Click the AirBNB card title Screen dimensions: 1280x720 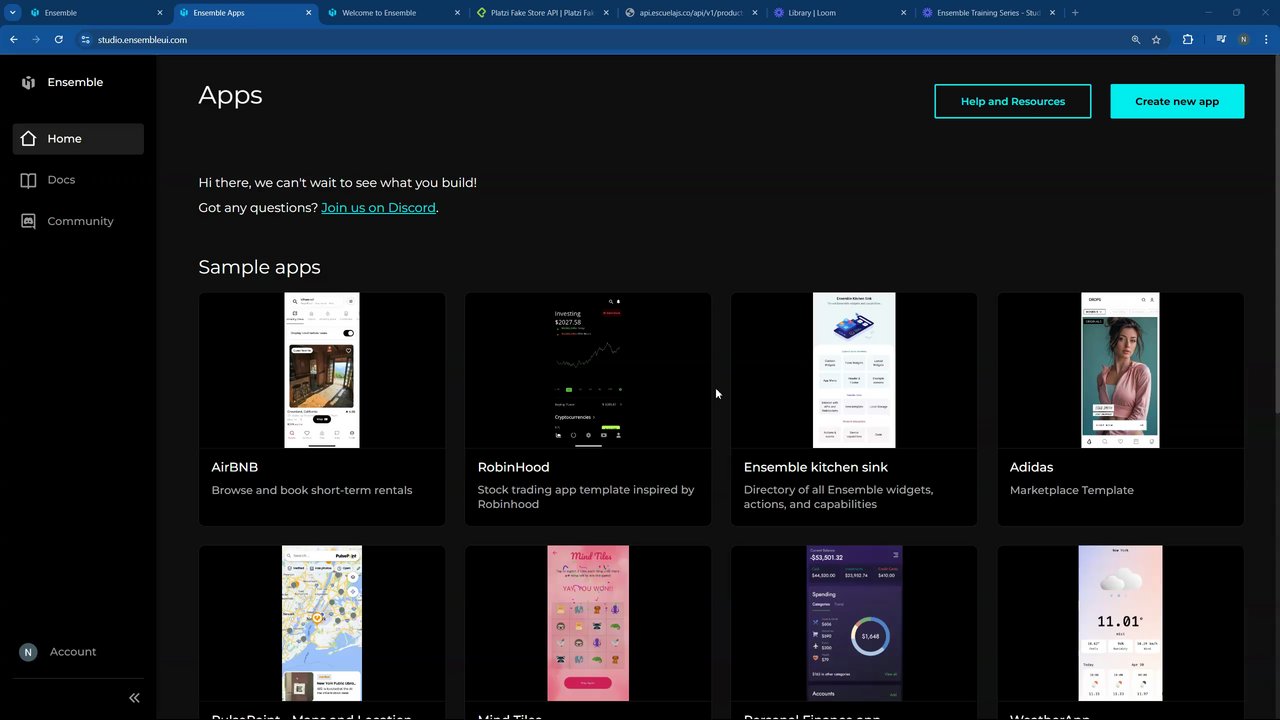[235, 467]
